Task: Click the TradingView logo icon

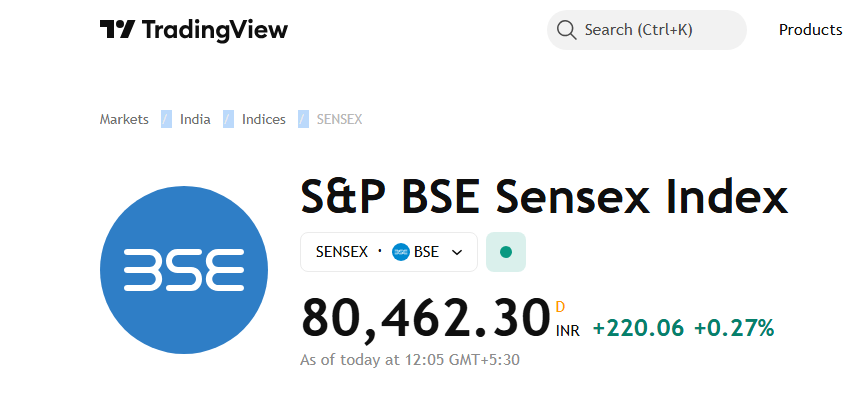Action: (117, 29)
